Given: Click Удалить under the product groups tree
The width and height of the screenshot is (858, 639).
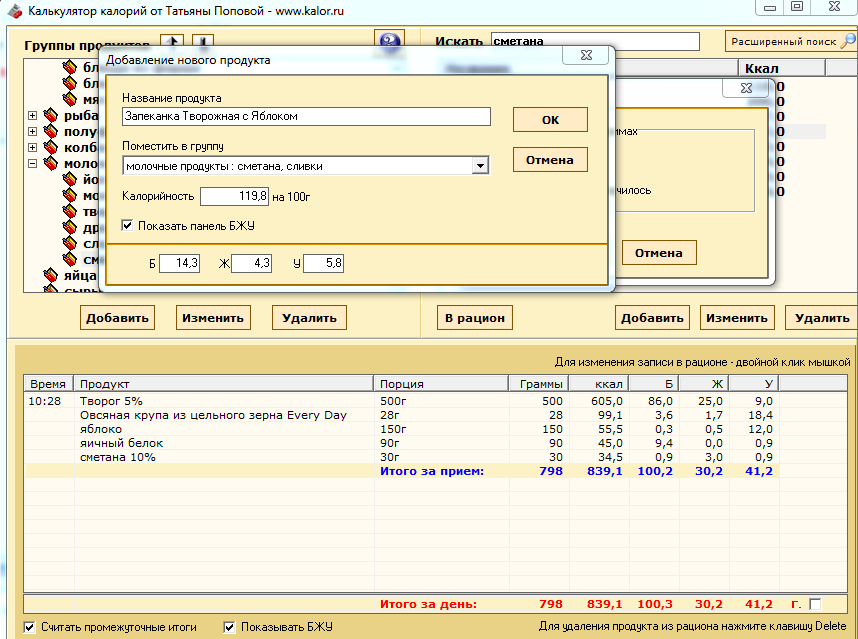Looking at the screenshot, I should [x=309, y=318].
